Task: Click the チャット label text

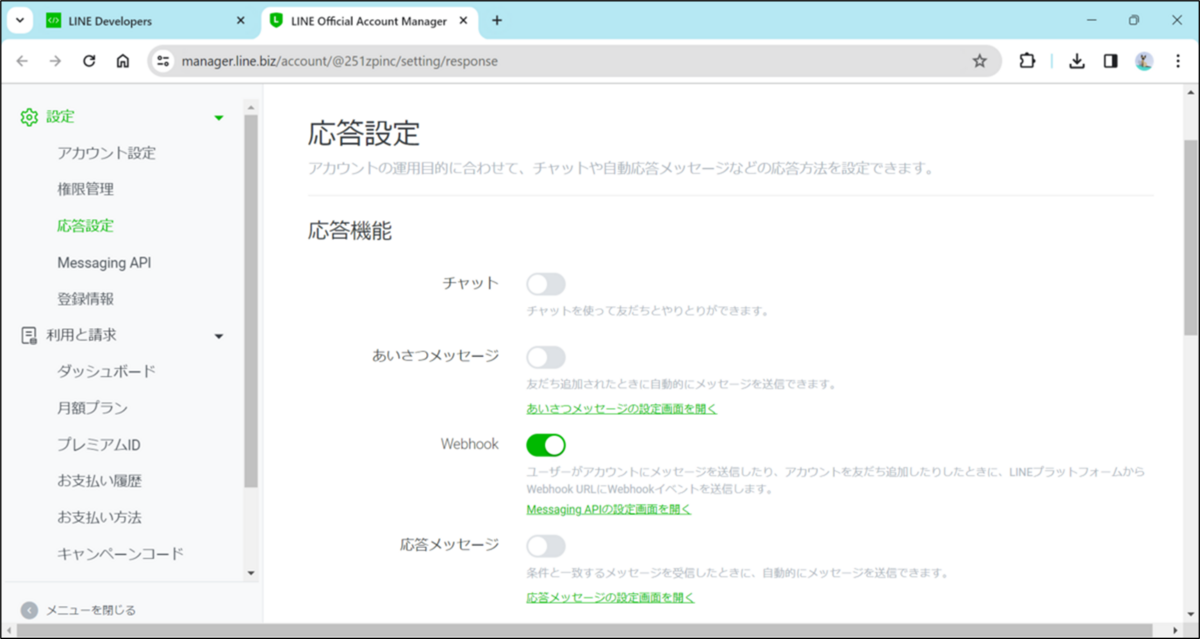Action: (x=471, y=283)
